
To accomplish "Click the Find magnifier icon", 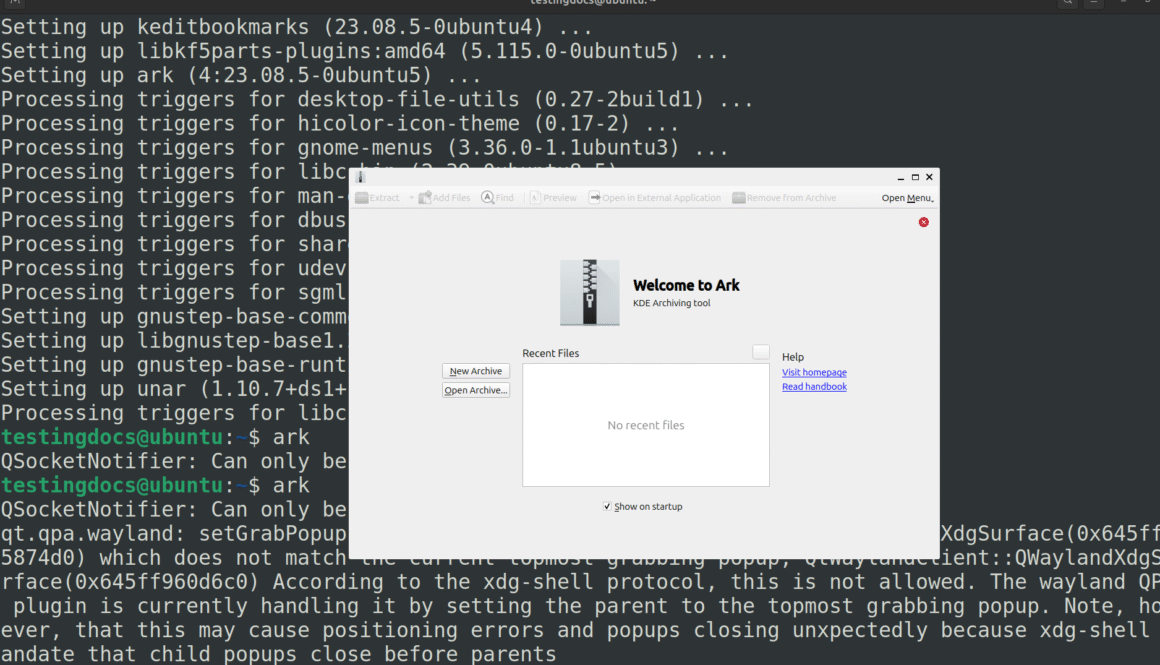I will click(x=488, y=198).
